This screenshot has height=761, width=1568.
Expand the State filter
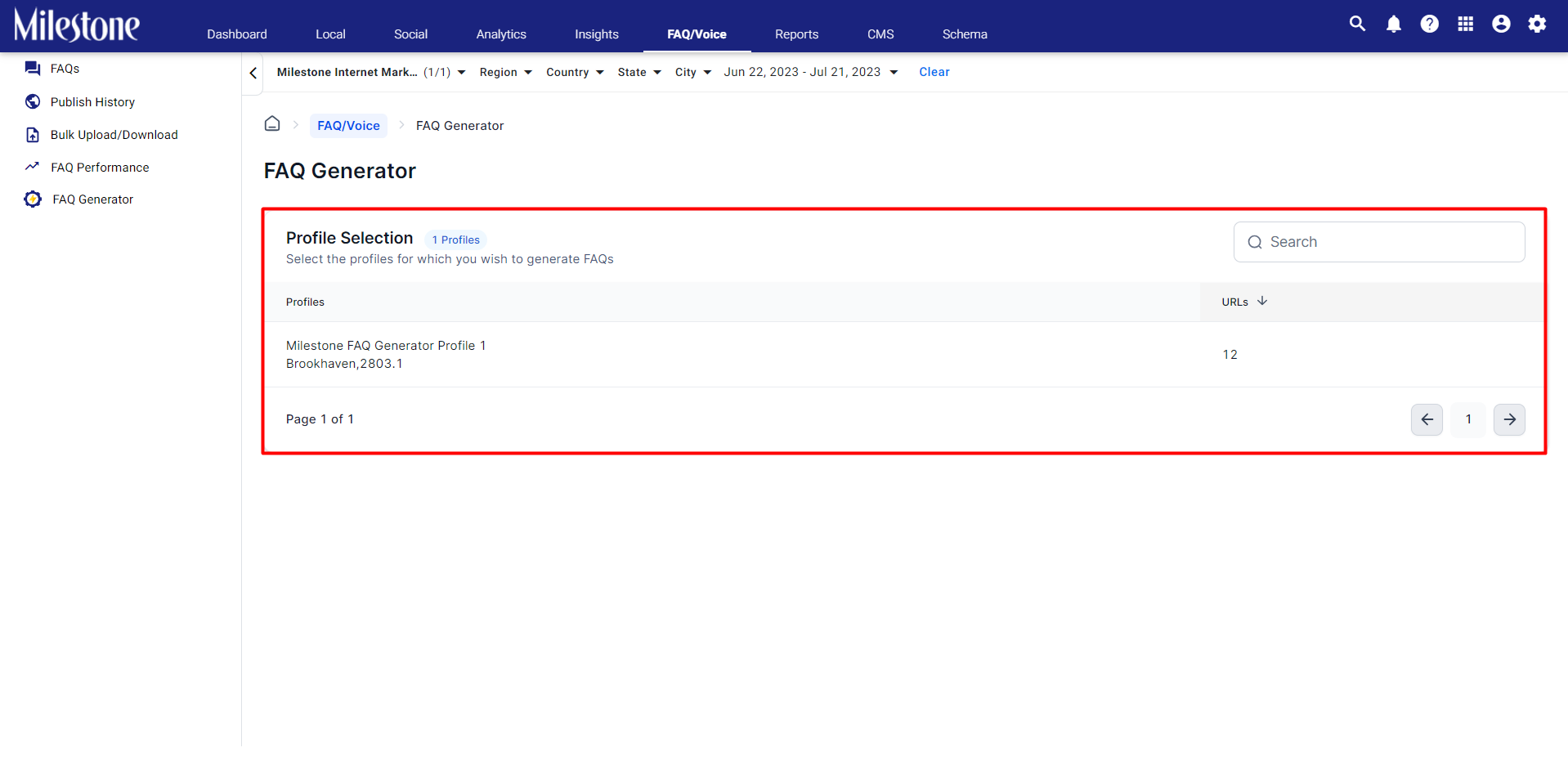[x=639, y=72]
